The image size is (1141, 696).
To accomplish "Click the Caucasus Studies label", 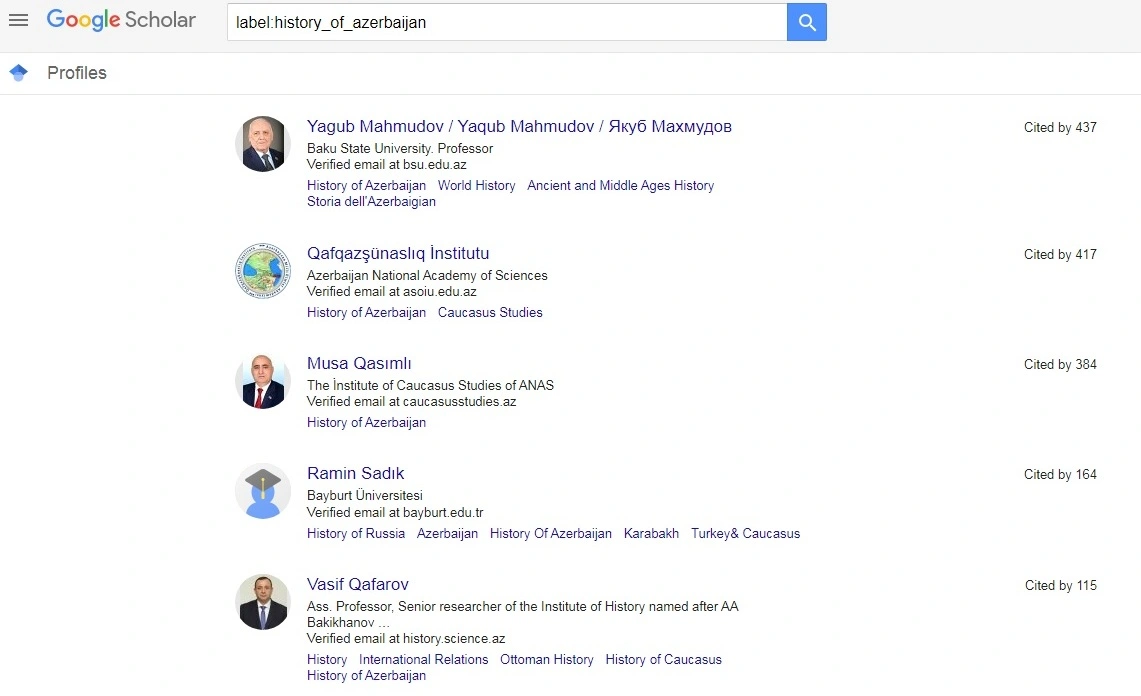I will (x=490, y=313).
